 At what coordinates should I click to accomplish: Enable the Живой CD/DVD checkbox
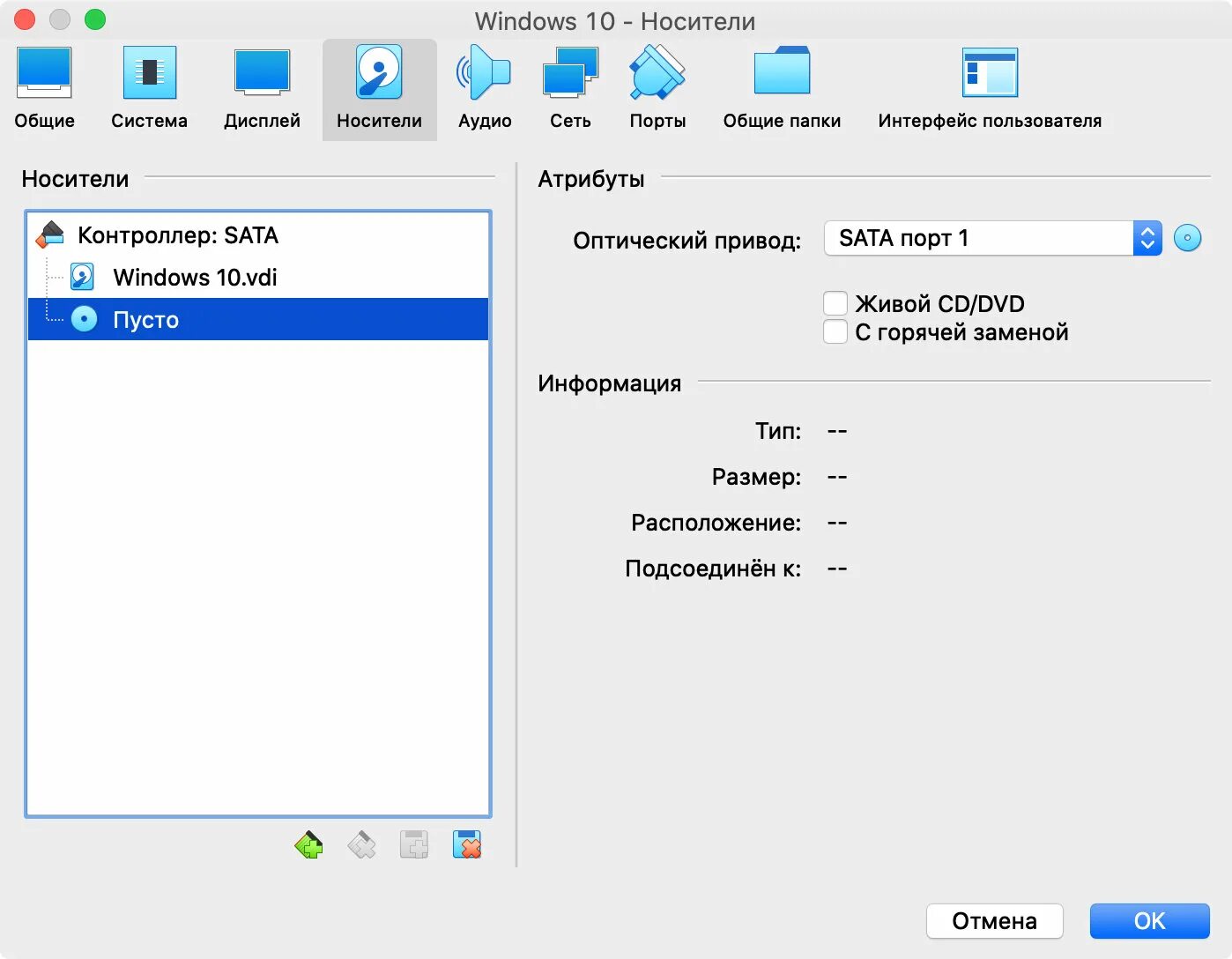835,302
